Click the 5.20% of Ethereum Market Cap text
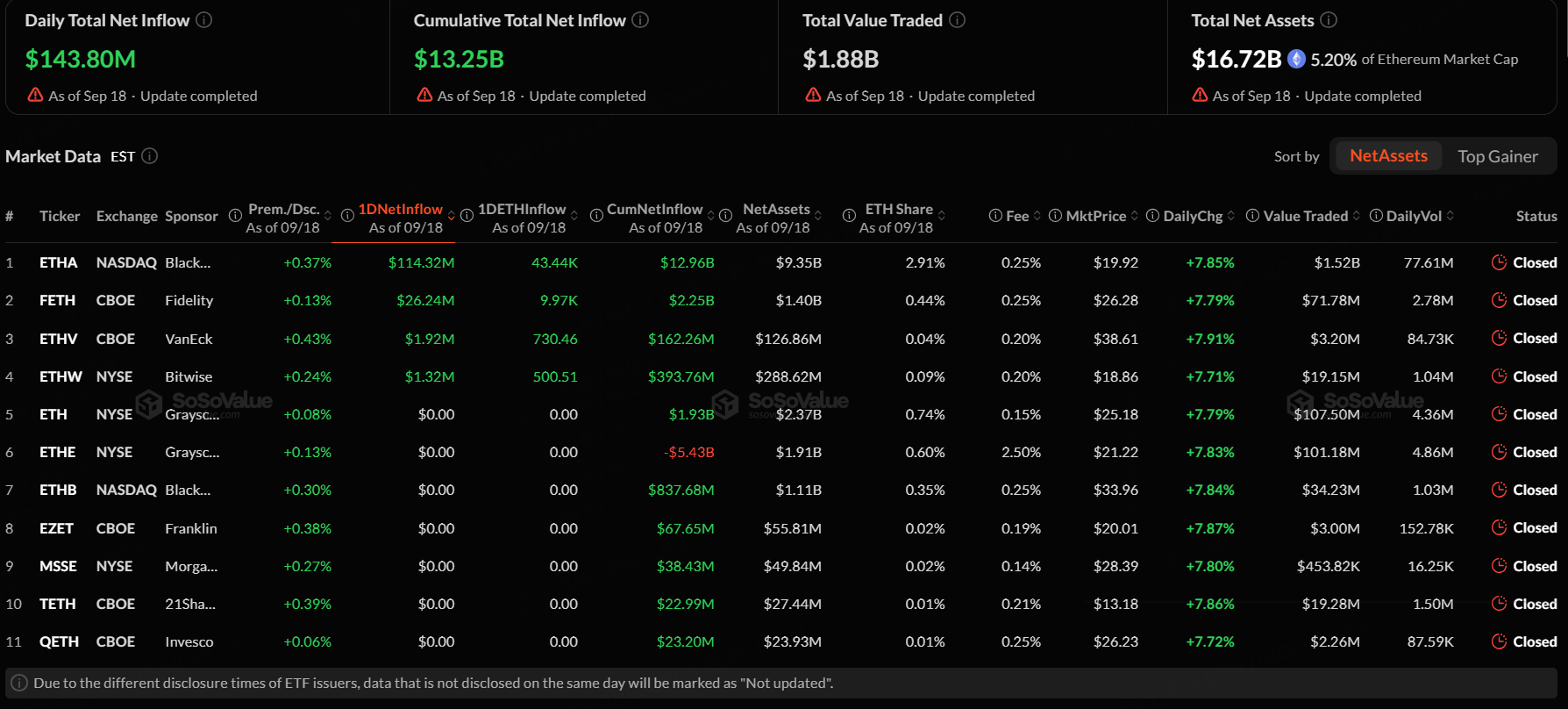This screenshot has height=709, width=1568. tap(1414, 59)
